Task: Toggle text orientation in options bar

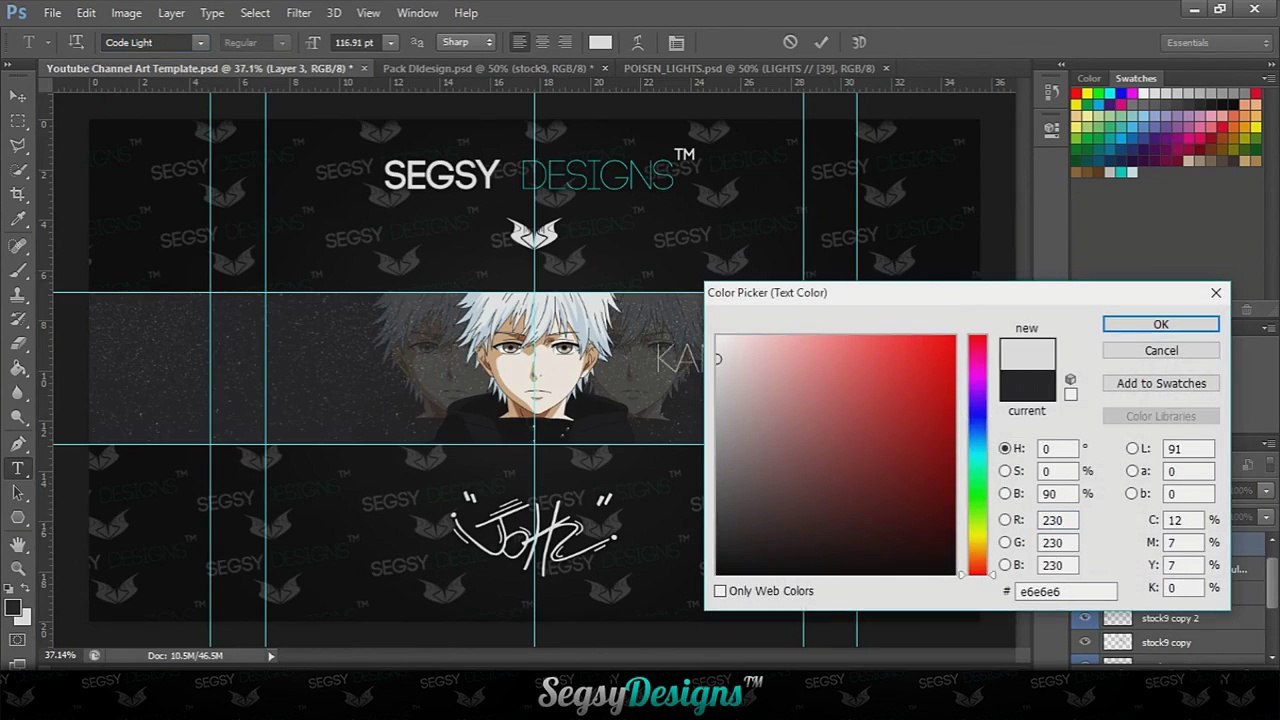Action: [x=76, y=42]
